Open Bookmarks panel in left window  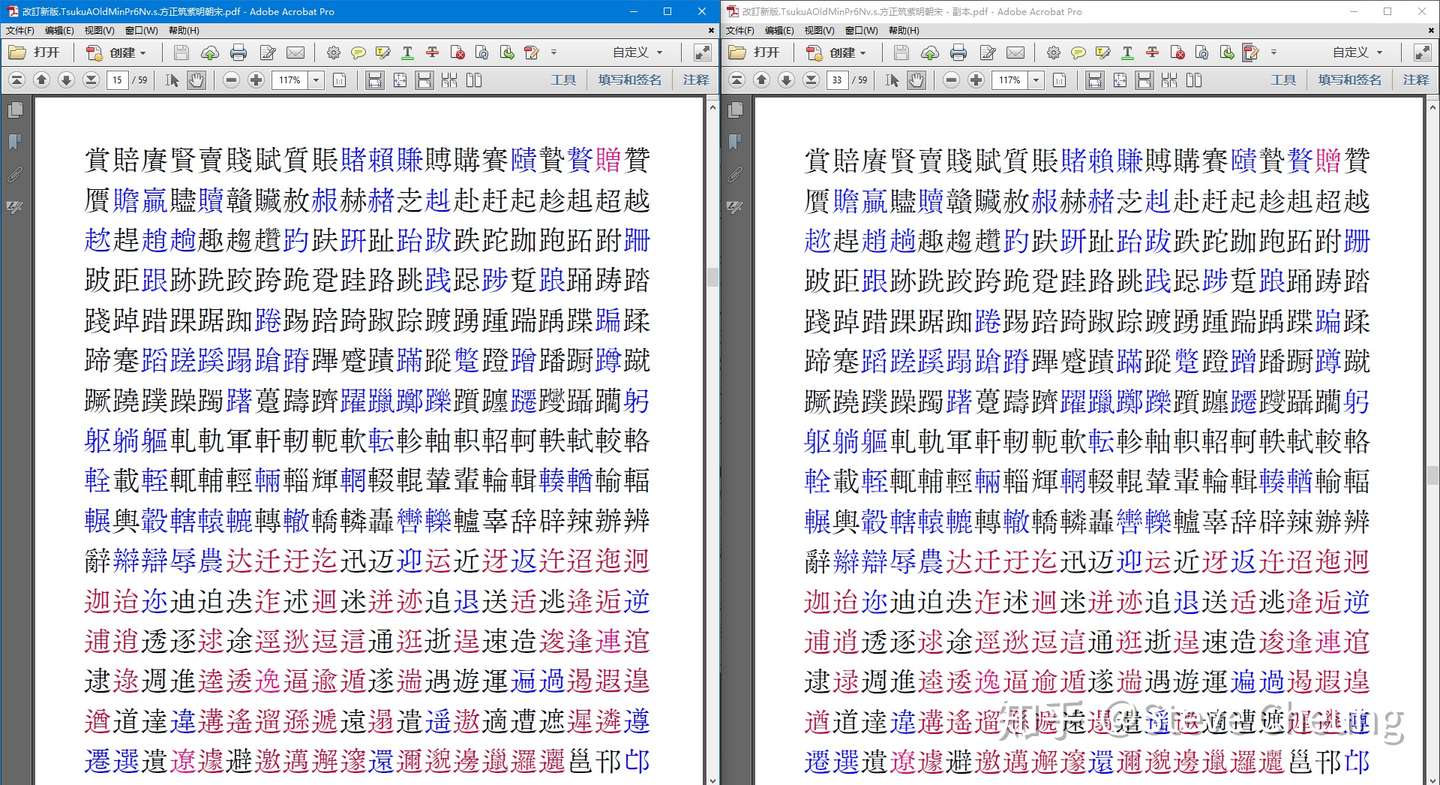click(15, 142)
